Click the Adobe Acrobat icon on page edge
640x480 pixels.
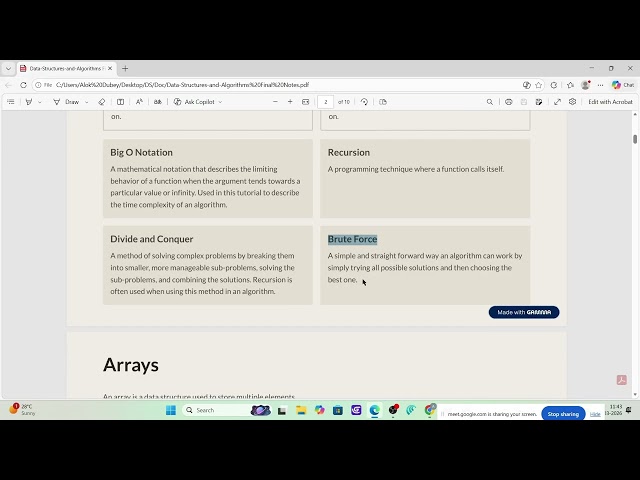pyautogui.click(x=622, y=380)
